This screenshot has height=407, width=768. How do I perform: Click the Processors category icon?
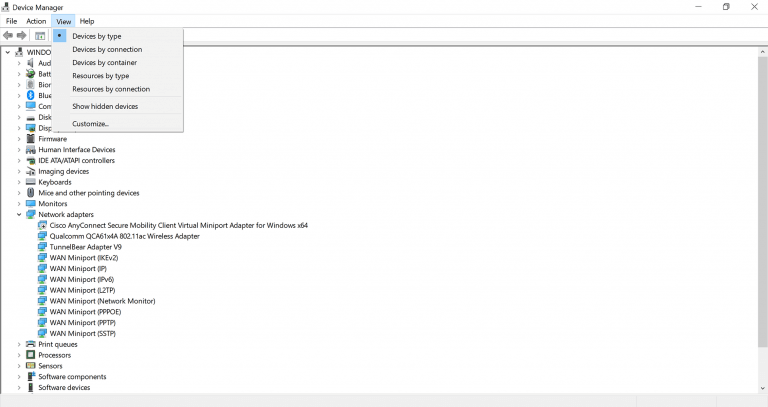pos(31,355)
